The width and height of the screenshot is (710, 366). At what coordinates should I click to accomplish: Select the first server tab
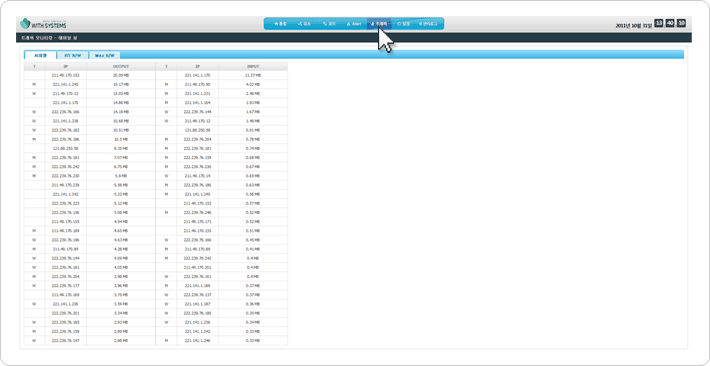tap(40, 55)
